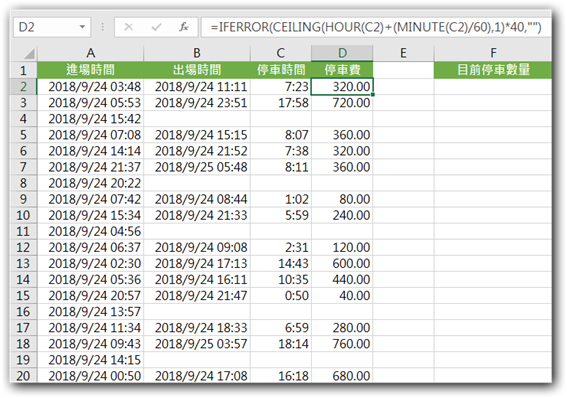Click cell showing 240.00

(342, 215)
